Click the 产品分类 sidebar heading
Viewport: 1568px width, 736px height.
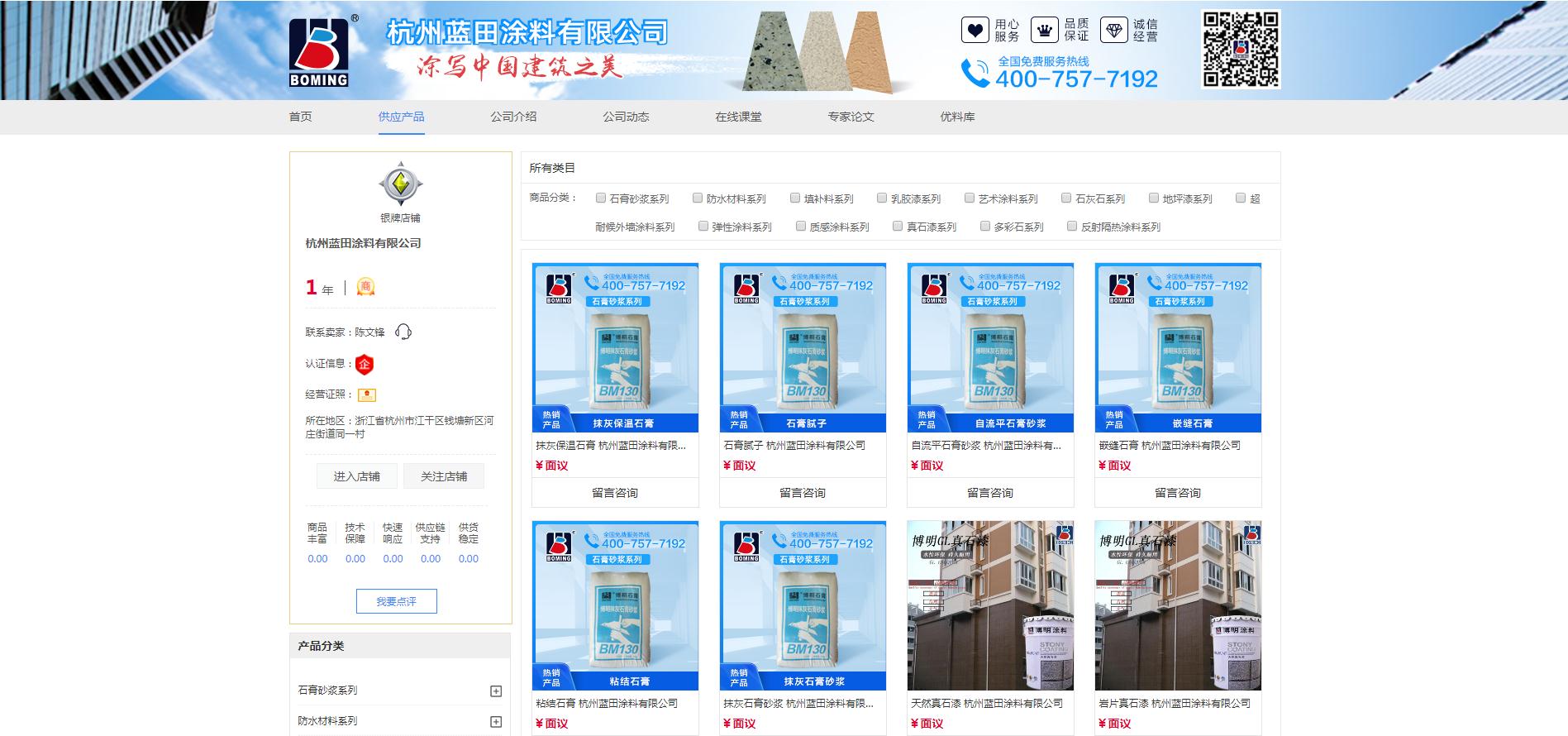coord(321,646)
